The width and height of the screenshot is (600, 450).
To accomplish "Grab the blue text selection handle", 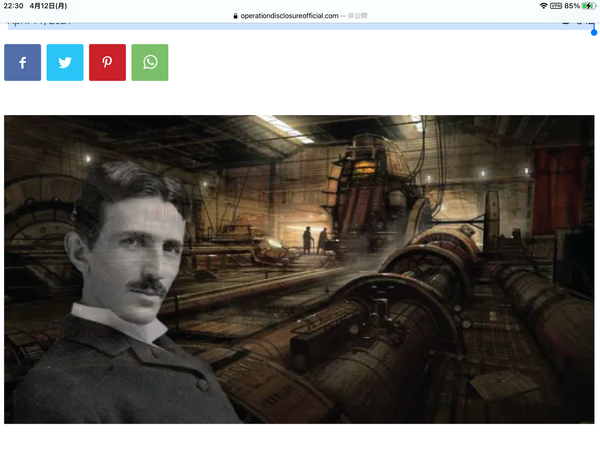I will tap(594, 32).
